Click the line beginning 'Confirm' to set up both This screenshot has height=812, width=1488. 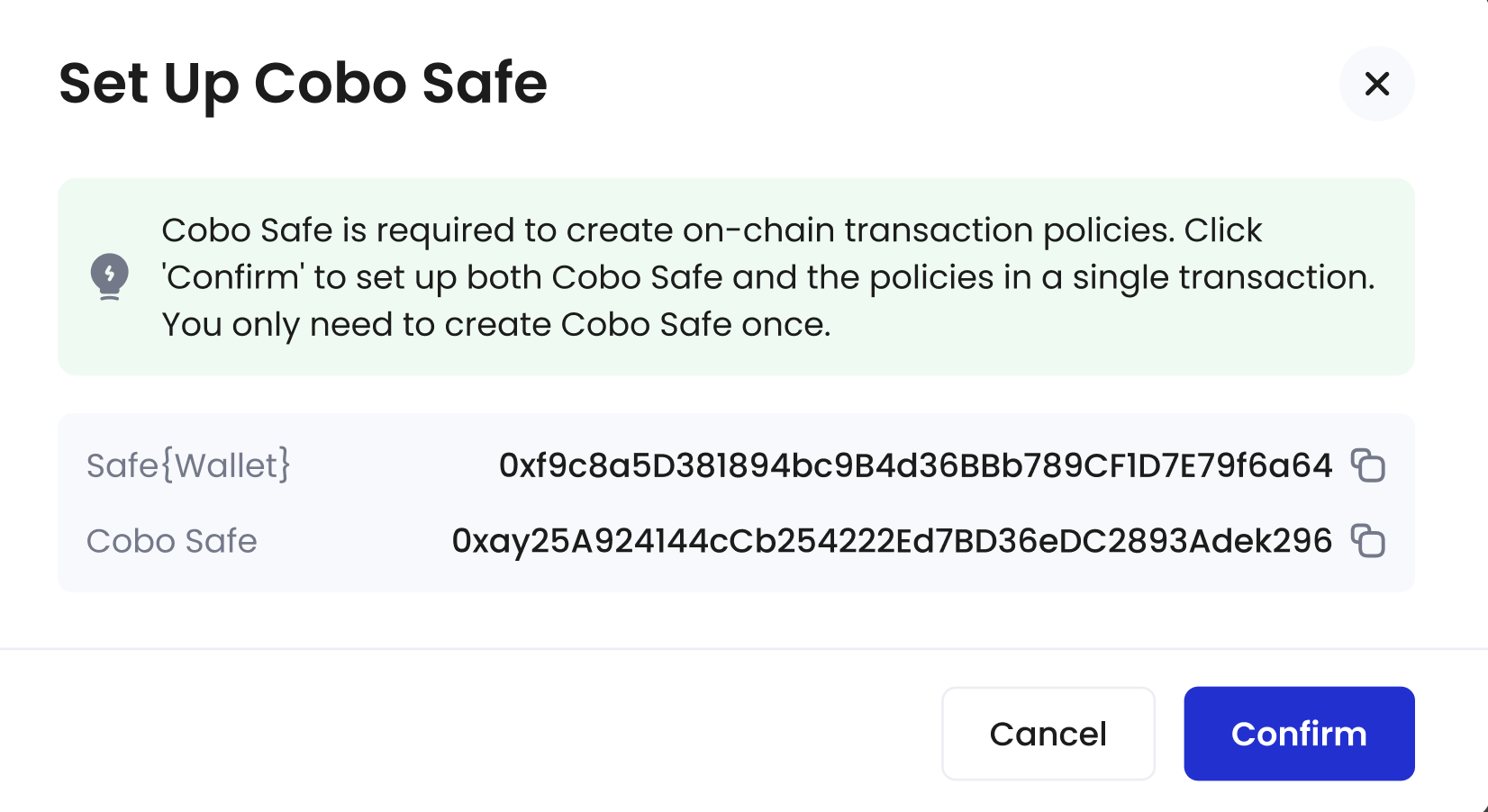click(768, 277)
